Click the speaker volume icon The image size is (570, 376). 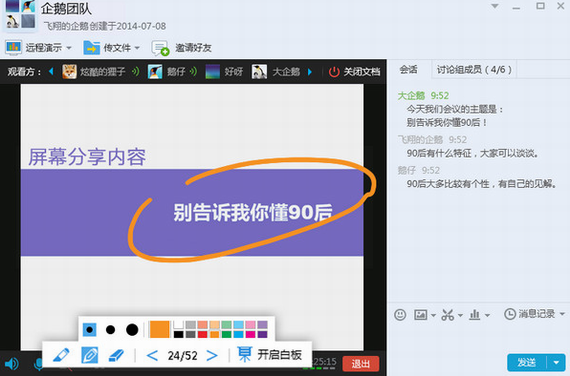pyautogui.click(x=12, y=364)
